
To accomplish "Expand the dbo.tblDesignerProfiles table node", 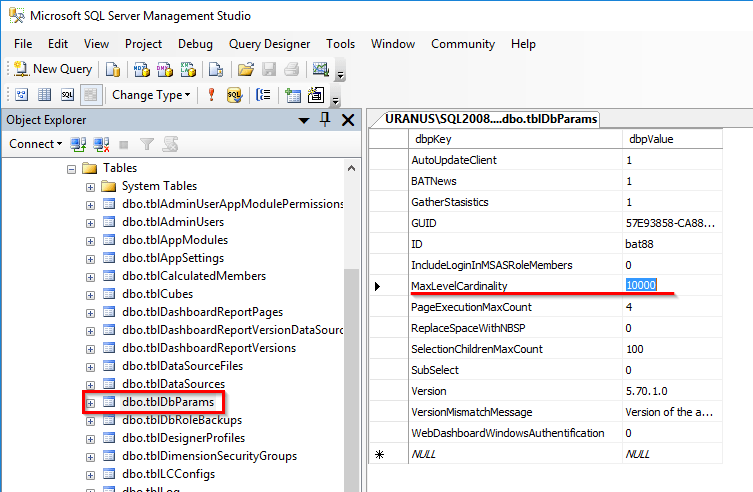I will point(90,439).
